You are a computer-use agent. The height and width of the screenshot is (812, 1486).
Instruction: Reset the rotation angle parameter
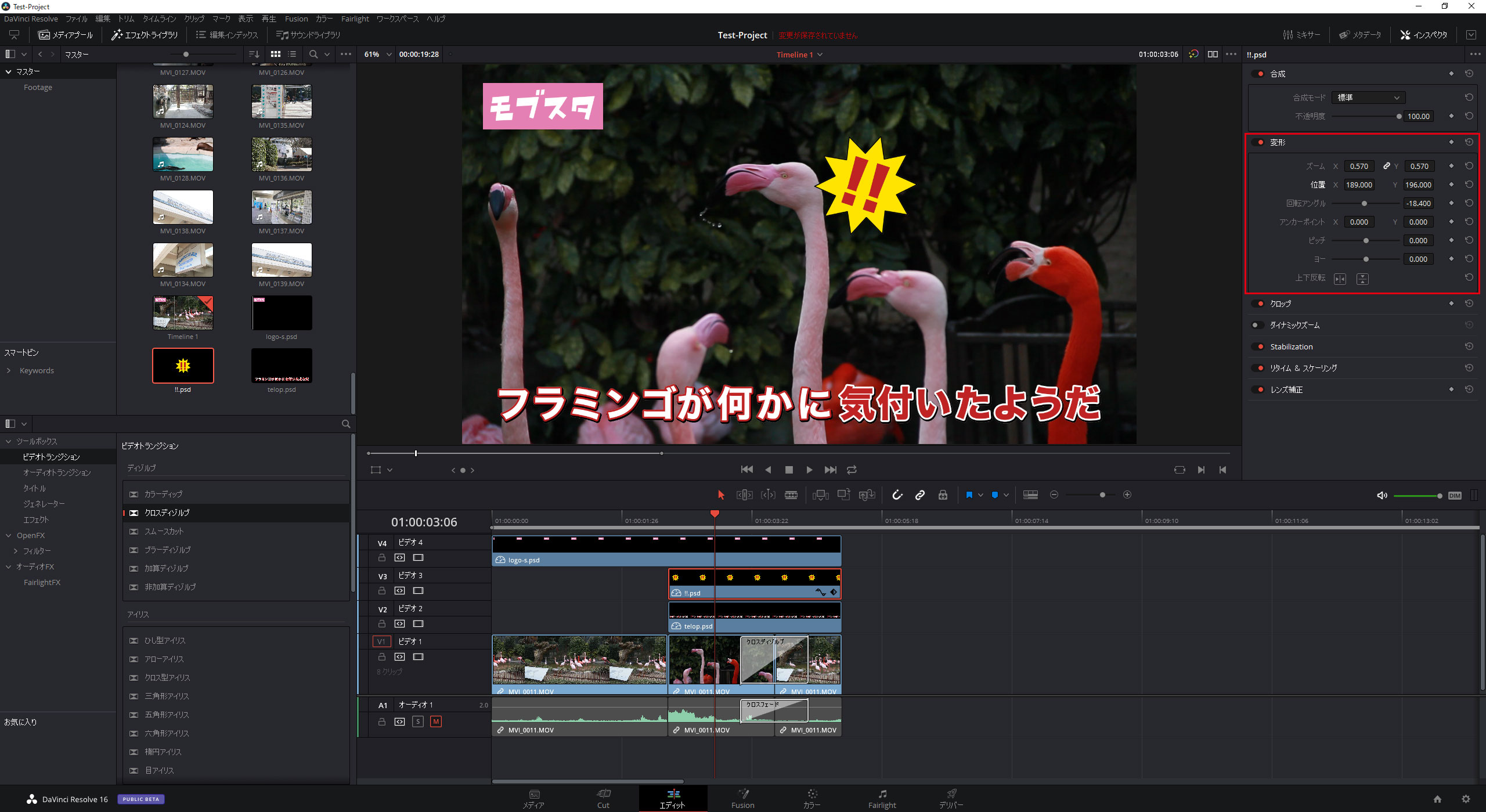[x=1469, y=203]
